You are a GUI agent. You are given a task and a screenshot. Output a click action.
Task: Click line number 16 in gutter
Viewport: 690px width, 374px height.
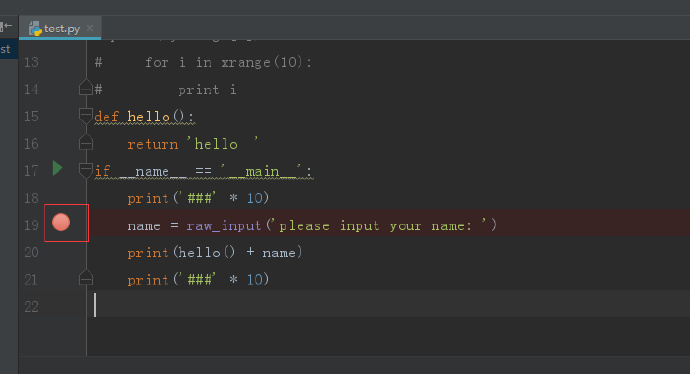coord(31,144)
